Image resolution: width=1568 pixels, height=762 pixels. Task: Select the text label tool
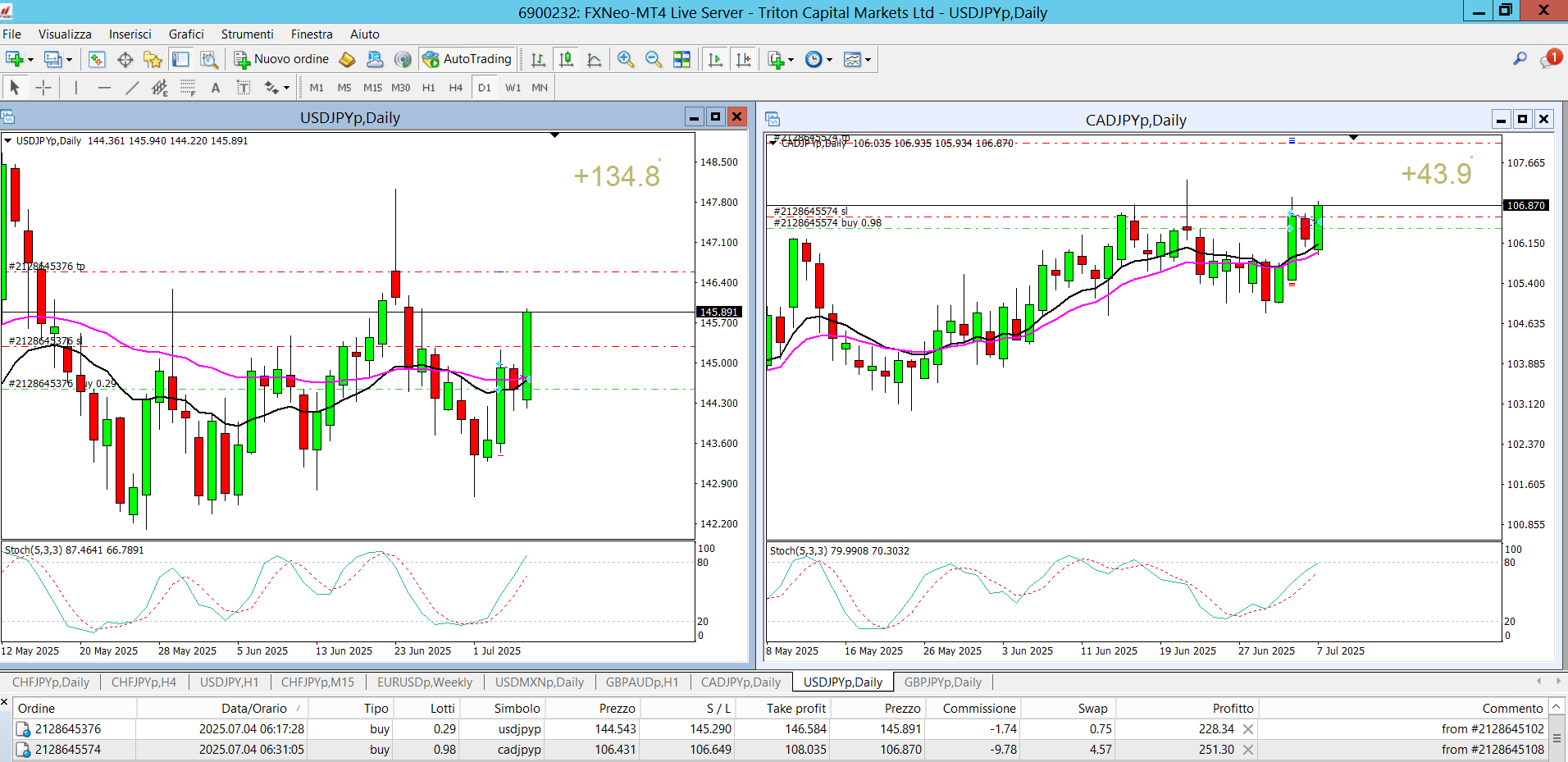click(244, 88)
